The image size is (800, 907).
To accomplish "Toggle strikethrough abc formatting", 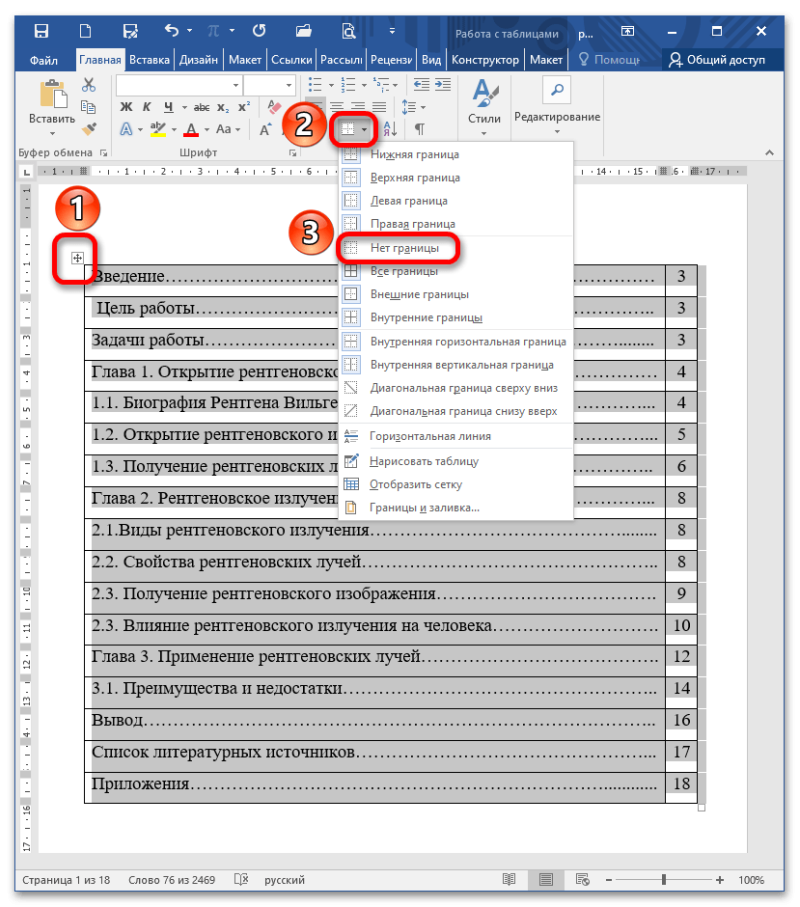I will [x=201, y=107].
